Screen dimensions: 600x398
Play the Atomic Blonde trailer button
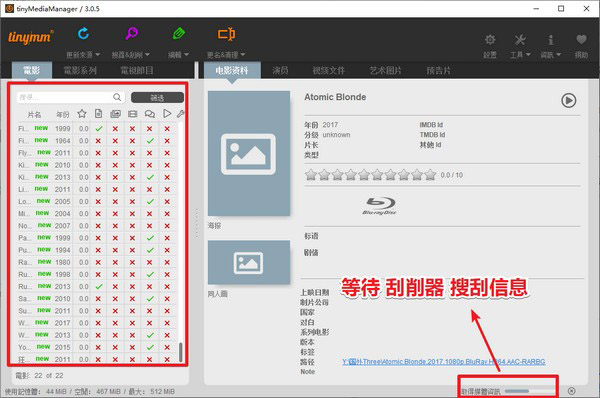[x=569, y=100]
